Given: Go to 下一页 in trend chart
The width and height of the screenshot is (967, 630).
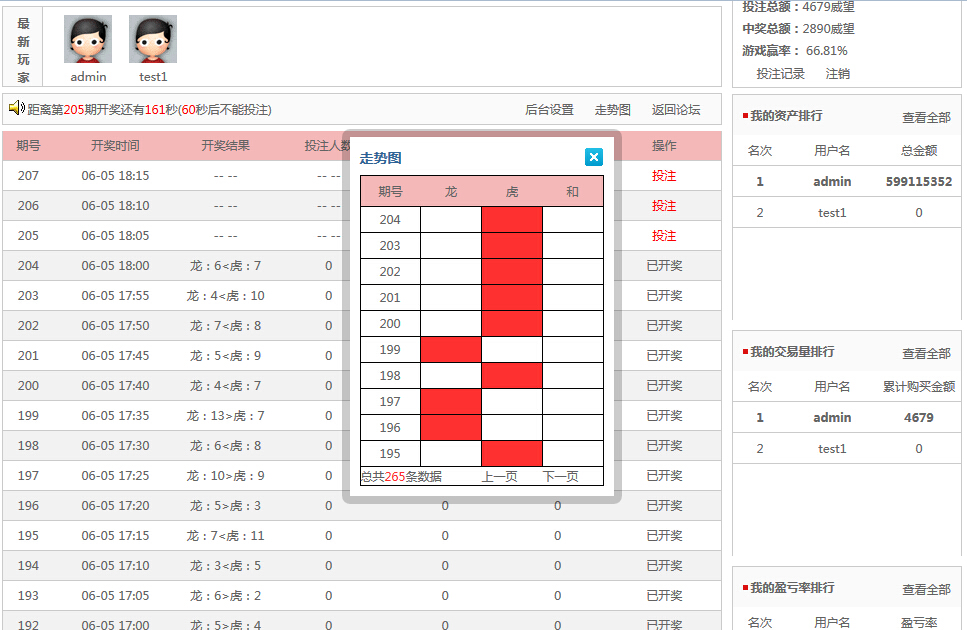Looking at the screenshot, I should click(x=560, y=477).
